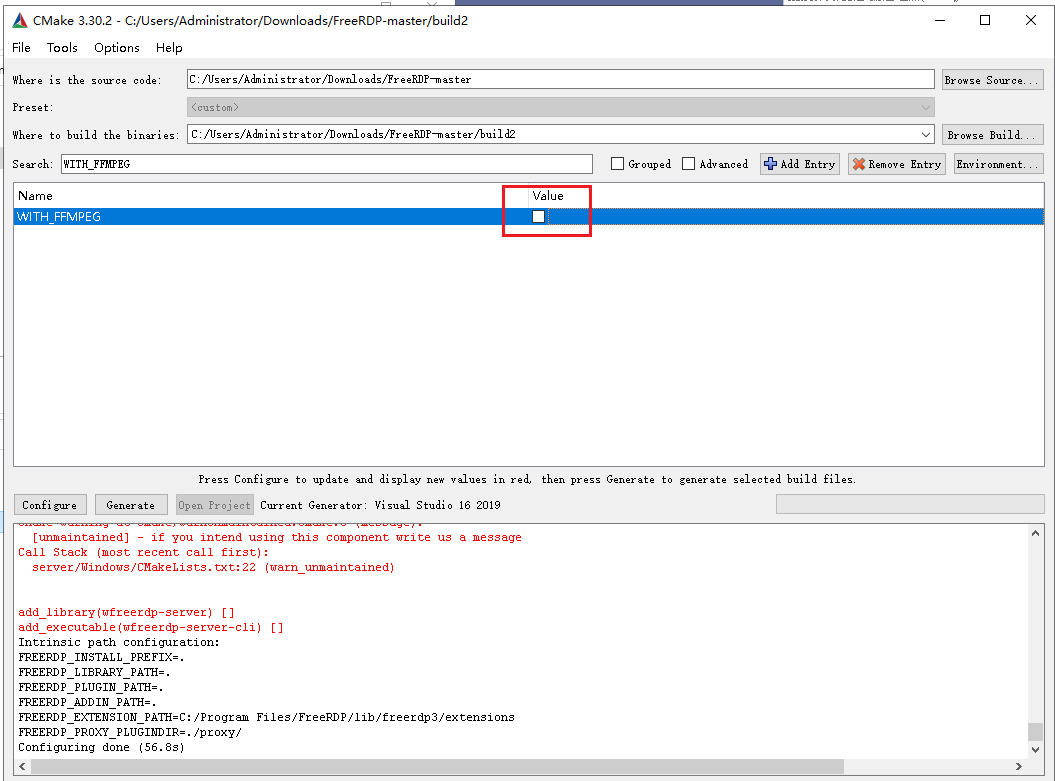Click the server/Windows/CMakeLists.txt:22 log line

pos(213,567)
